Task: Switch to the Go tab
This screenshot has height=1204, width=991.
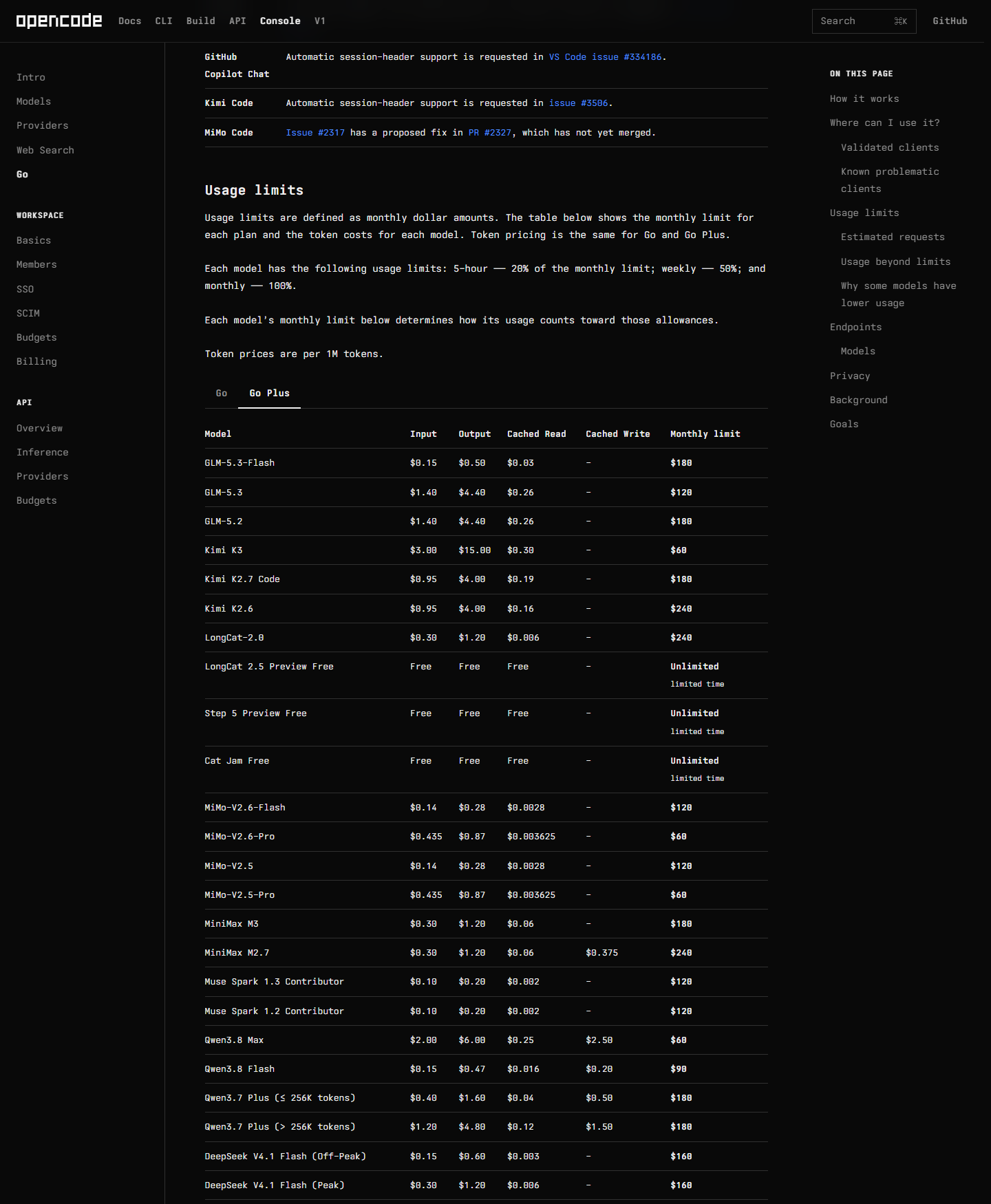Action: coord(221,394)
